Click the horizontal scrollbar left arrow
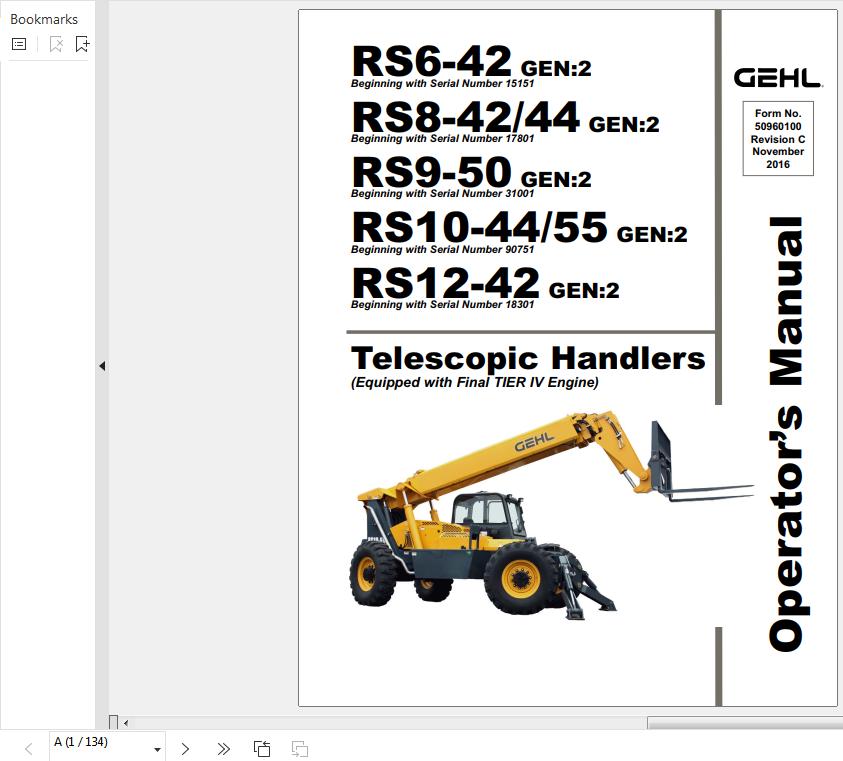The height and width of the screenshot is (761, 843). tap(126, 723)
